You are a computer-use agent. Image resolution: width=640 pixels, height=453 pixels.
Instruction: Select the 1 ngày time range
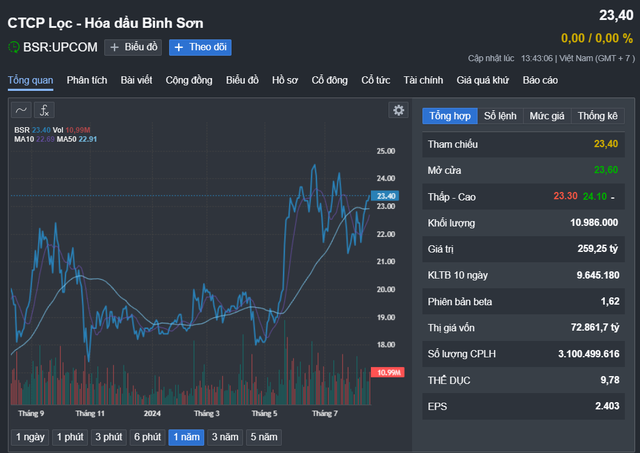(28, 437)
